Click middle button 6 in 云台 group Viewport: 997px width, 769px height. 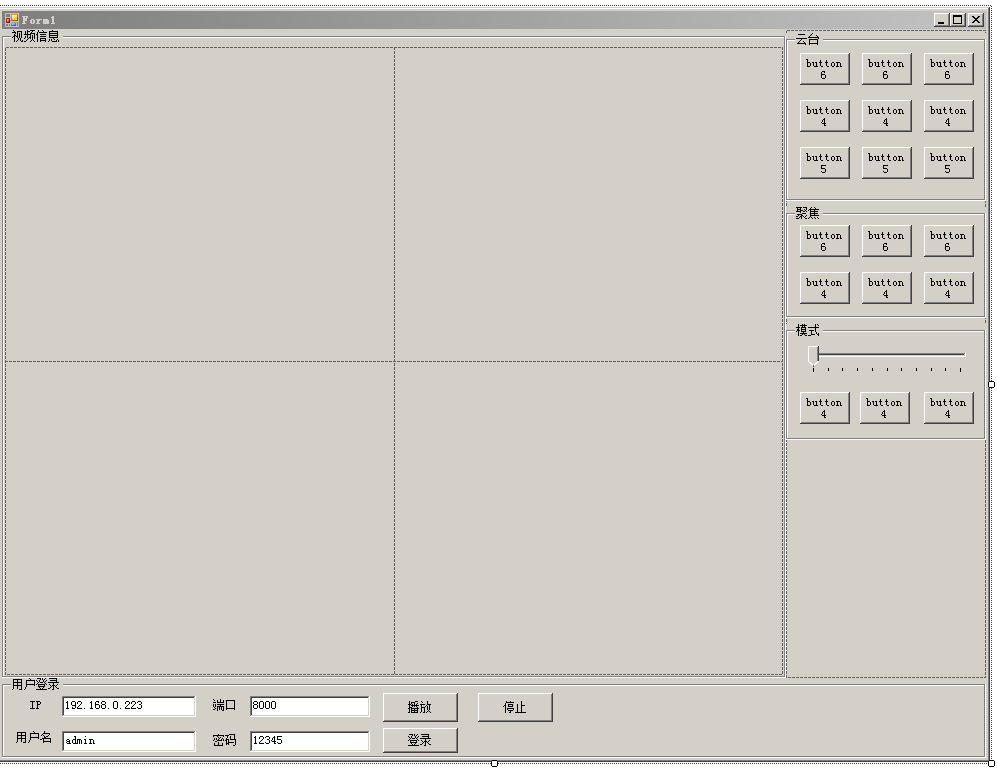[886, 69]
